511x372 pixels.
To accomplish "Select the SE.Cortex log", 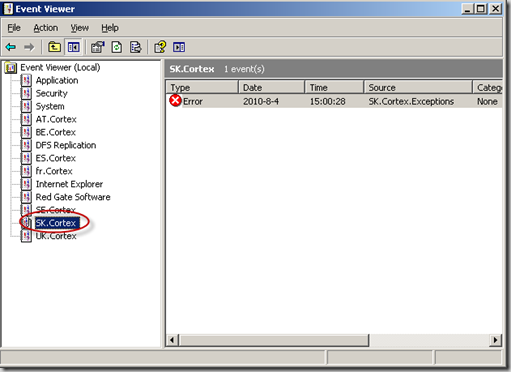I will tap(56, 210).
